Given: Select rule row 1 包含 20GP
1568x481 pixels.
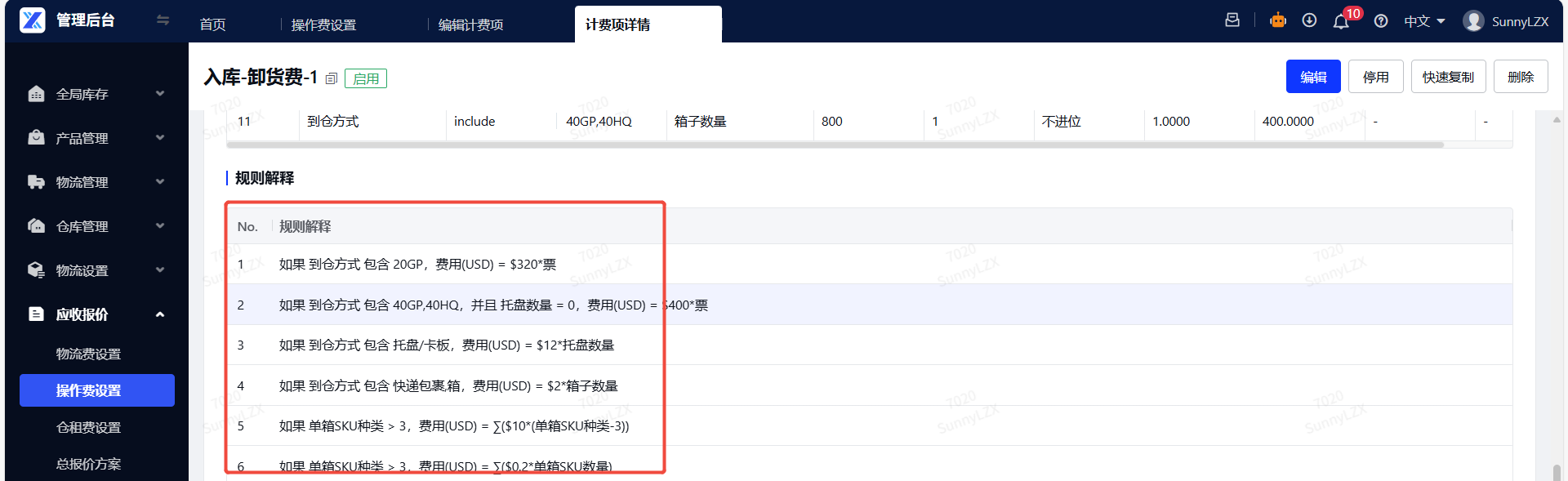Looking at the screenshot, I should [869, 264].
